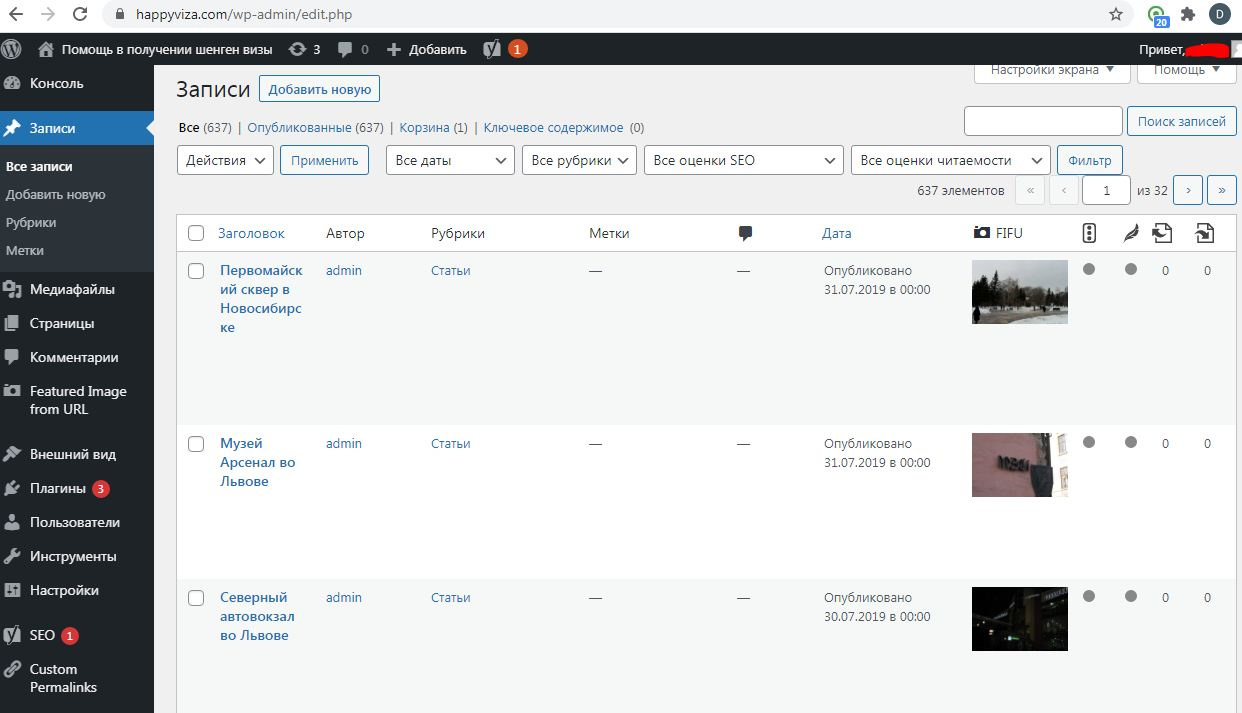Expand the Все рубрики category filter
This screenshot has width=1242, height=713.
point(579,160)
